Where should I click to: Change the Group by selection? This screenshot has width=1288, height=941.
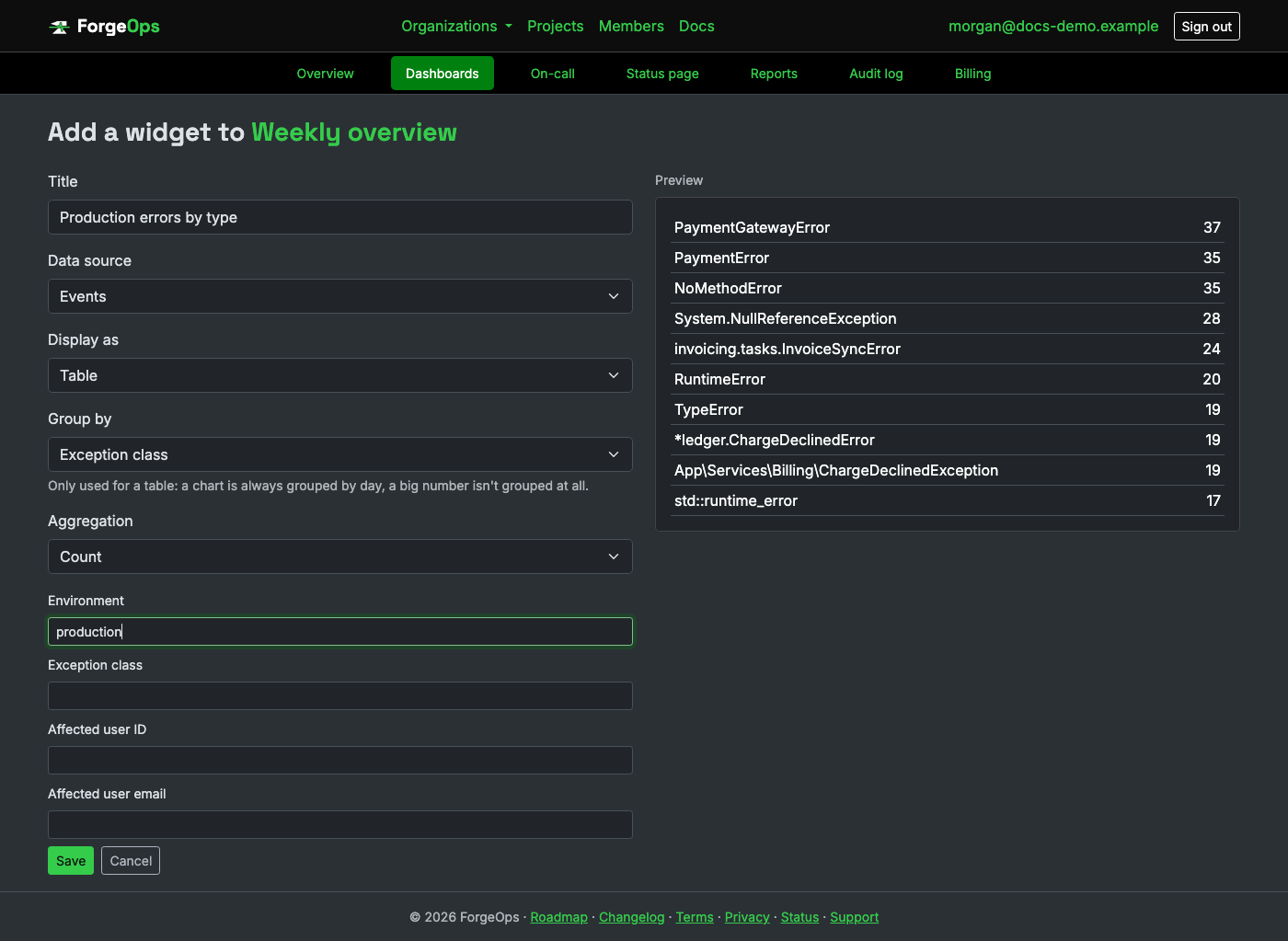340,454
